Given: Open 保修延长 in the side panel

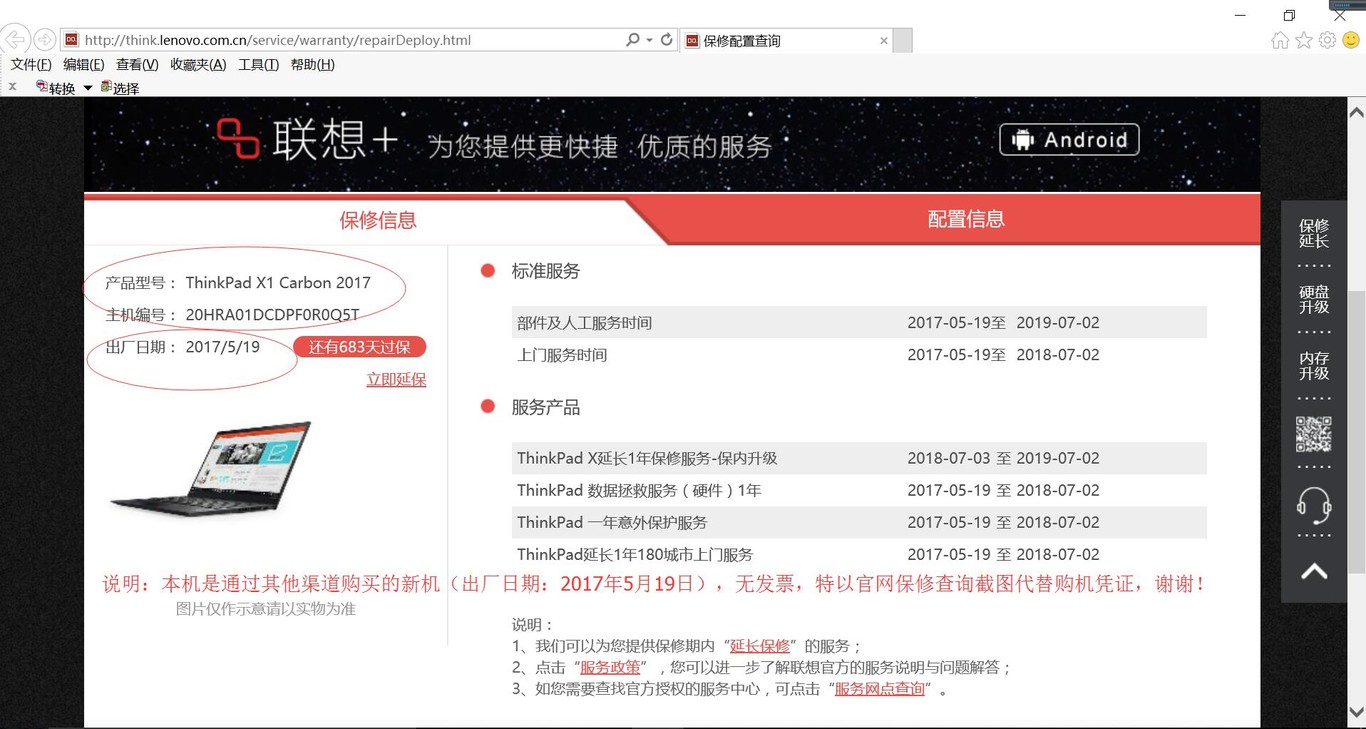Looking at the screenshot, I should pos(1314,233).
